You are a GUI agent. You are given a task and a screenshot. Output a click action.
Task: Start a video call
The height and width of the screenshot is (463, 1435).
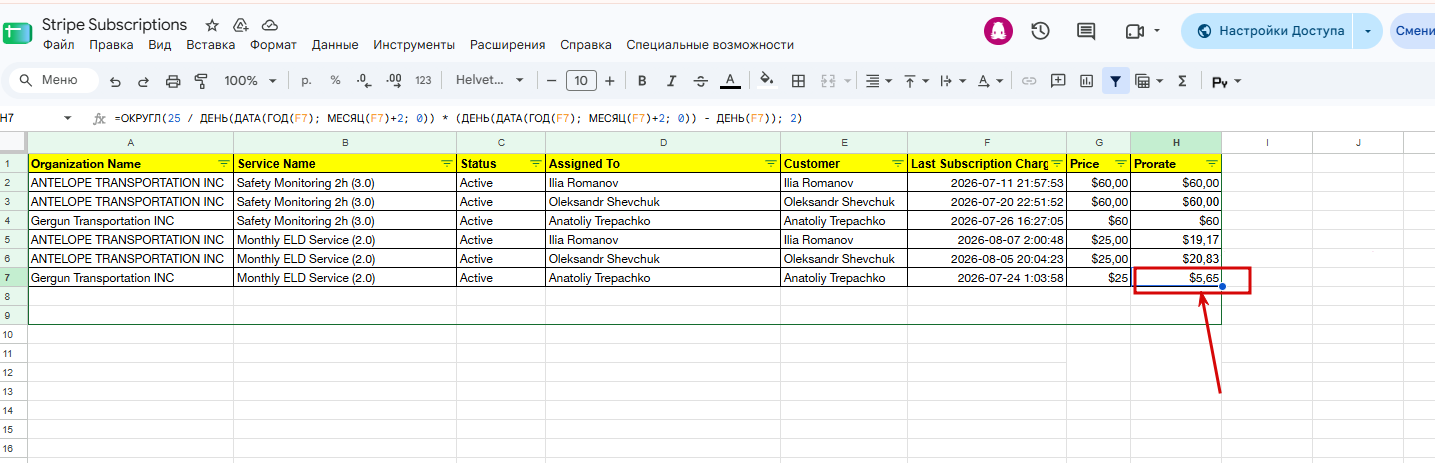[1134, 31]
